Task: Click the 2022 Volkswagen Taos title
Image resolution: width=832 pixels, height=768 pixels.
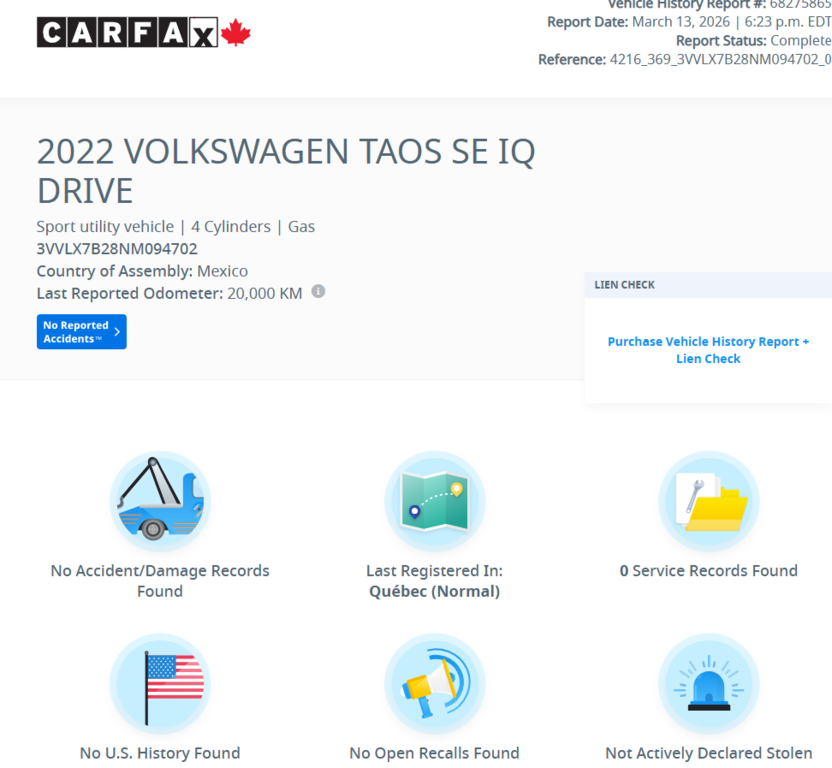Action: click(285, 170)
